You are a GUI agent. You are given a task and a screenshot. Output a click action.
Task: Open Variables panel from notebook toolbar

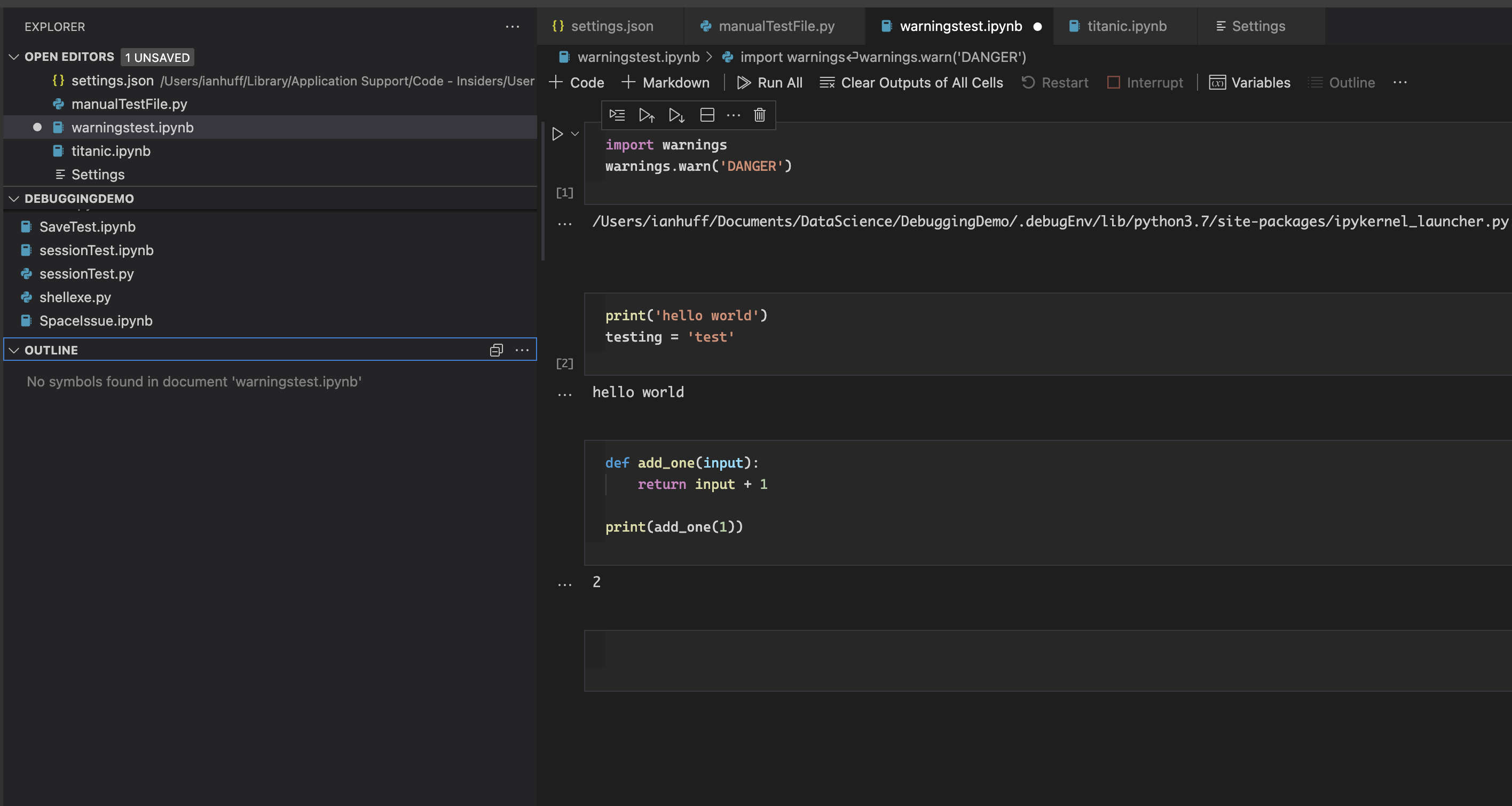(1250, 83)
